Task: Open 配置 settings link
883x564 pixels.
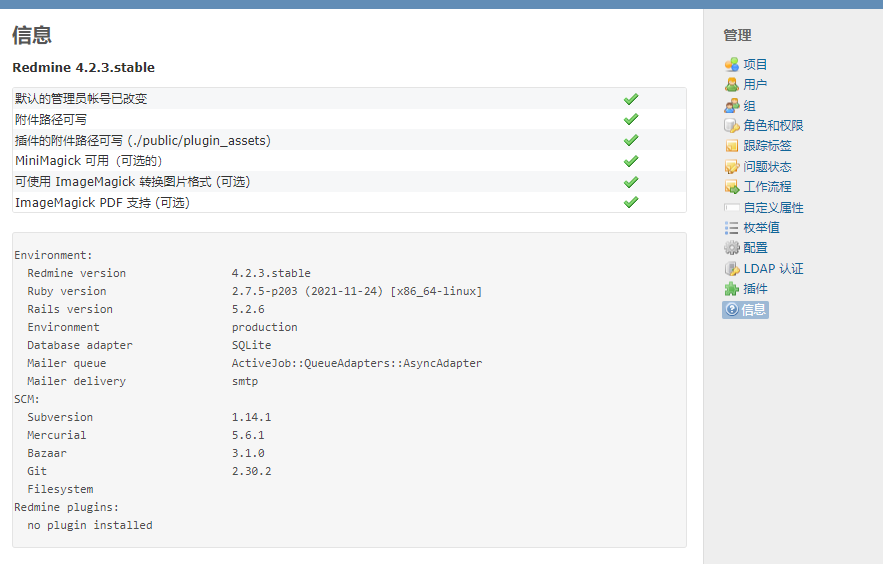Action: point(755,248)
